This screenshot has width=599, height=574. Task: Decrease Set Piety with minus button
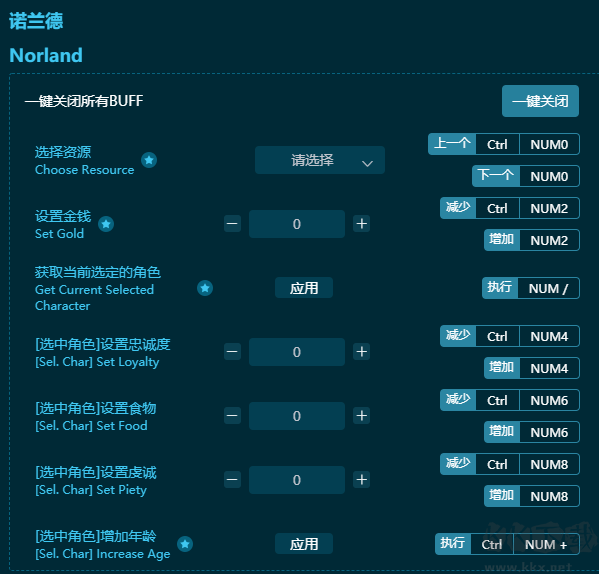232,480
